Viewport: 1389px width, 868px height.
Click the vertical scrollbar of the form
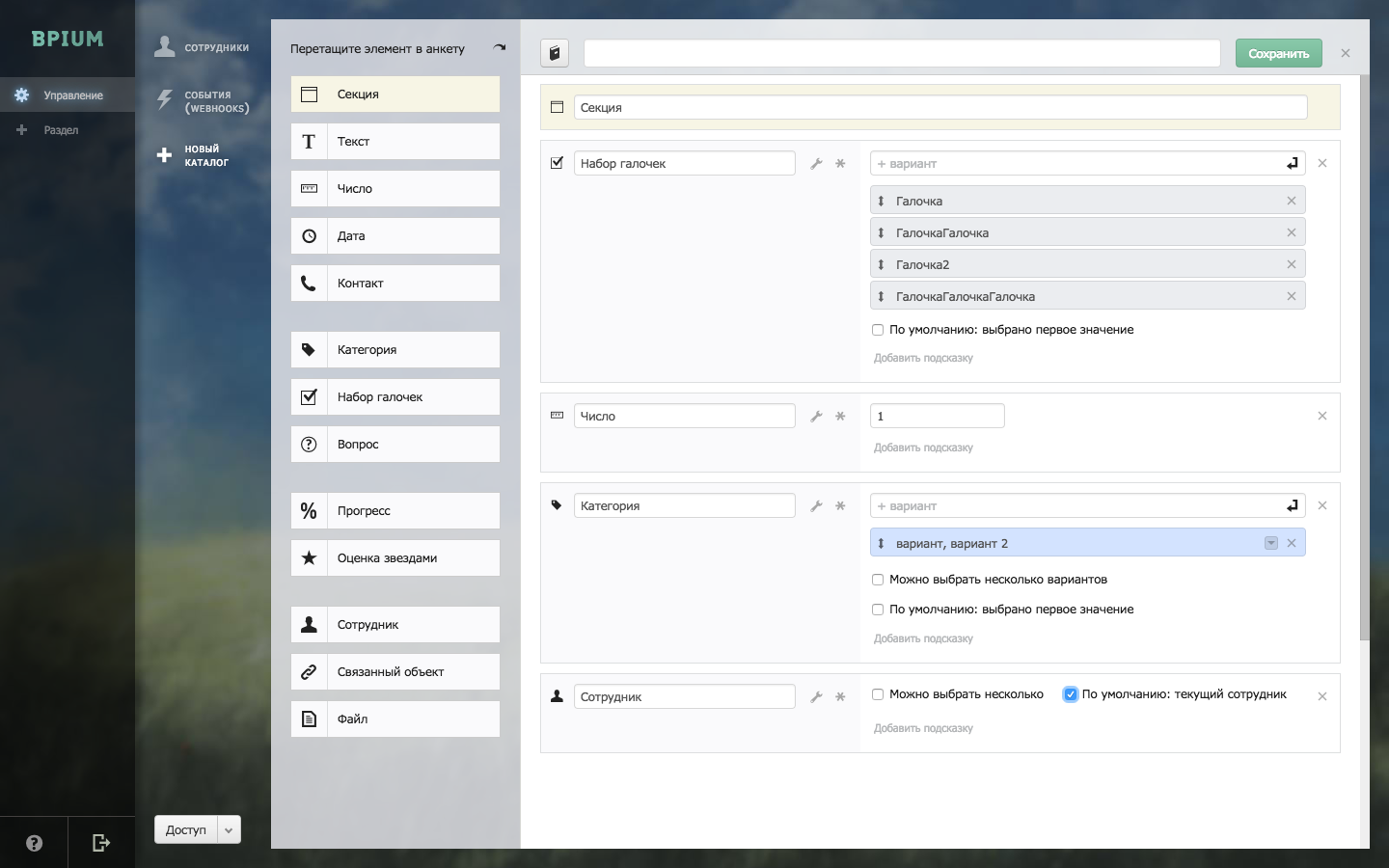point(1364,357)
